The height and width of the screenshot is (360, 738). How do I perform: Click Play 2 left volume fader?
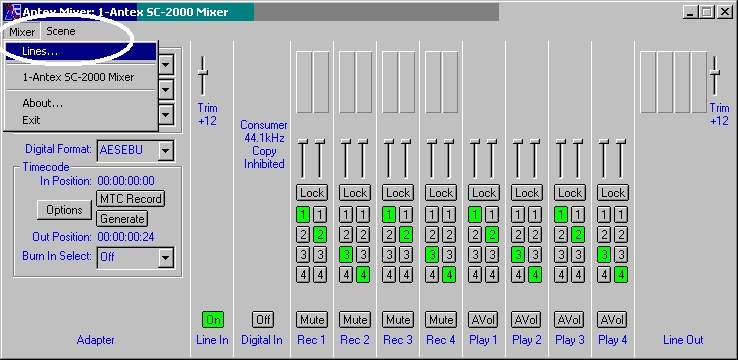(x=518, y=159)
